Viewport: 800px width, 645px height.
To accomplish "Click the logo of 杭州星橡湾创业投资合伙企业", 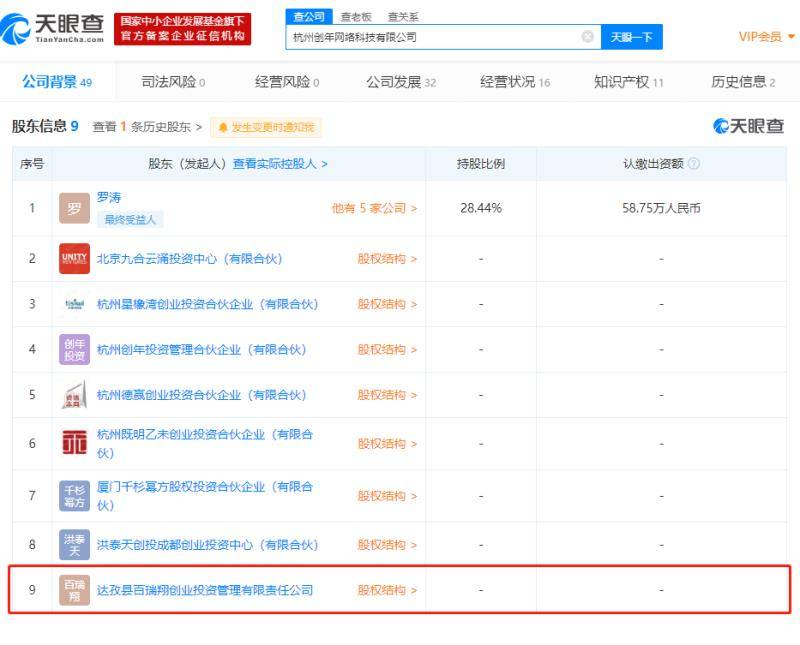I will pyautogui.click(x=74, y=304).
